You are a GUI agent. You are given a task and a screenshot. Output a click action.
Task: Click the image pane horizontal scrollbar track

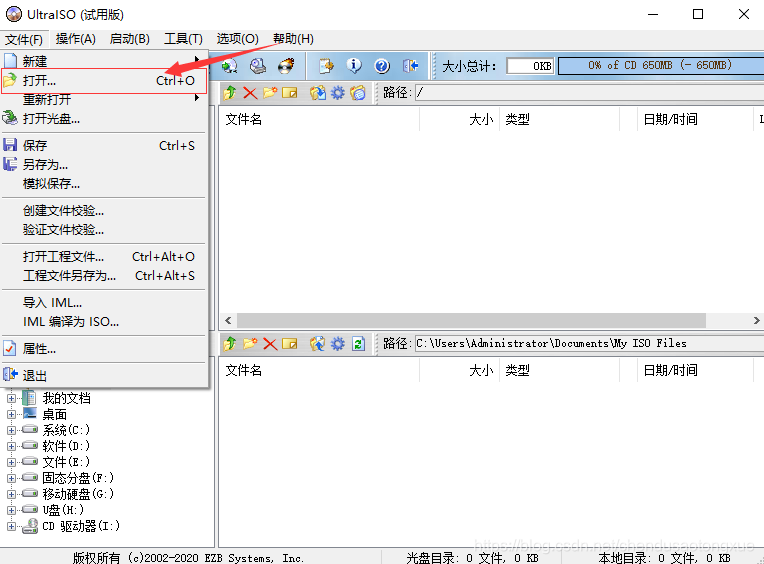point(471,320)
